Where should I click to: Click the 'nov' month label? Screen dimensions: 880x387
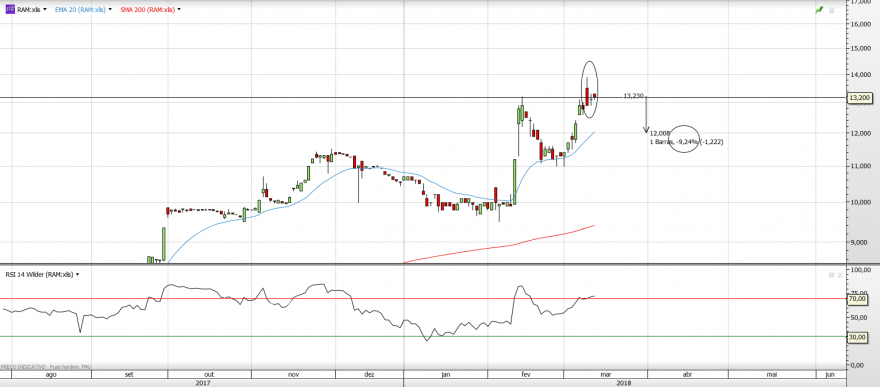pyautogui.click(x=294, y=374)
